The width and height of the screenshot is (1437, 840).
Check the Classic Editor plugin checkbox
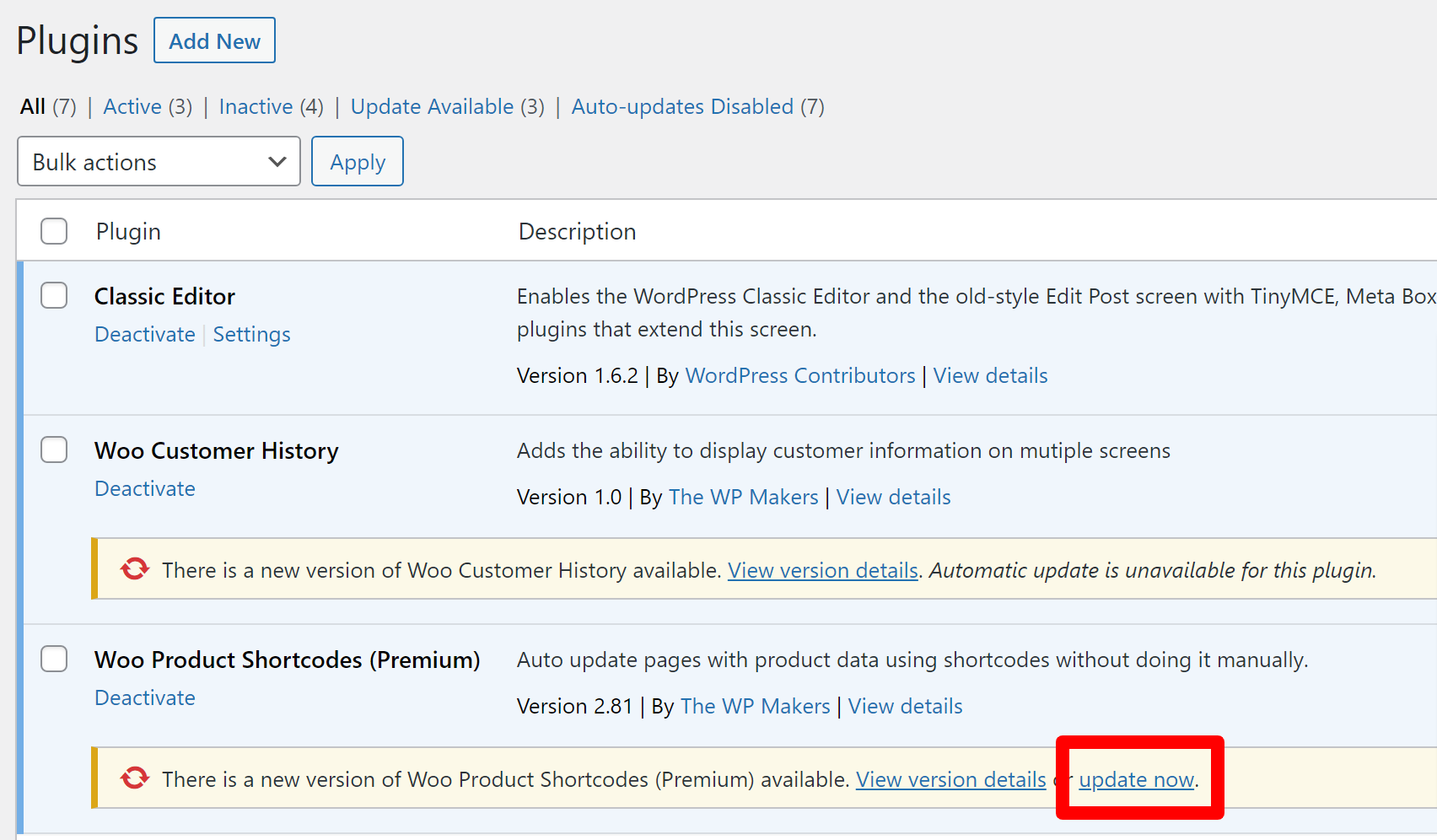point(54,295)
